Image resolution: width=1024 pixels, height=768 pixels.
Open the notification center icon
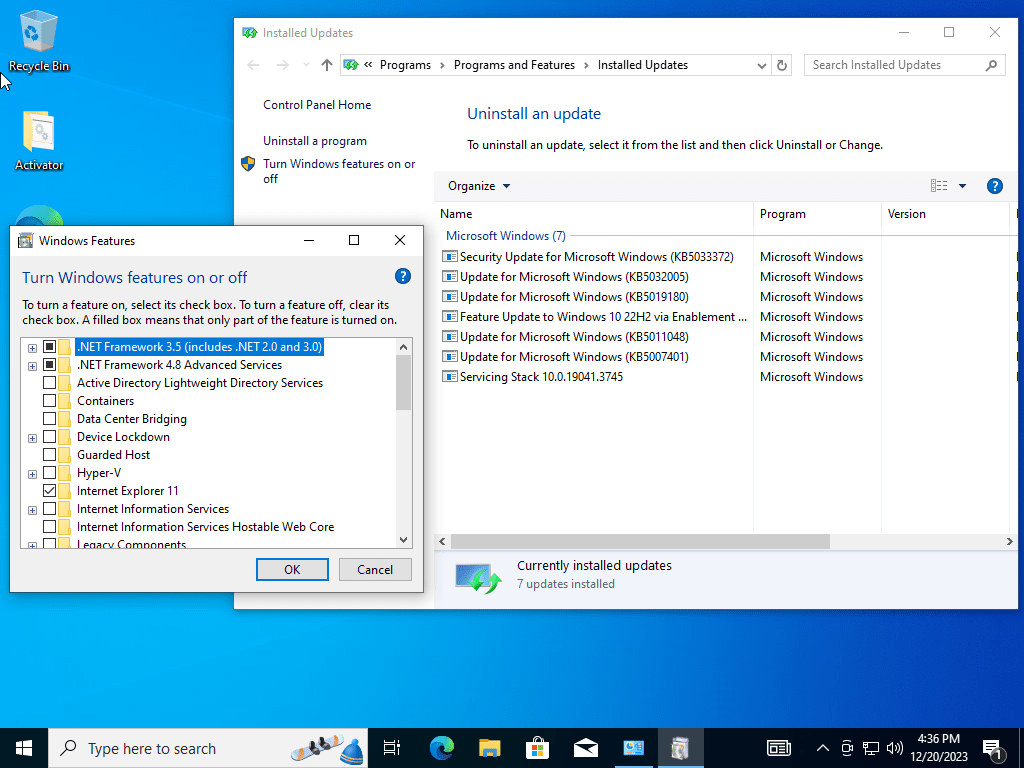(993, 749)
